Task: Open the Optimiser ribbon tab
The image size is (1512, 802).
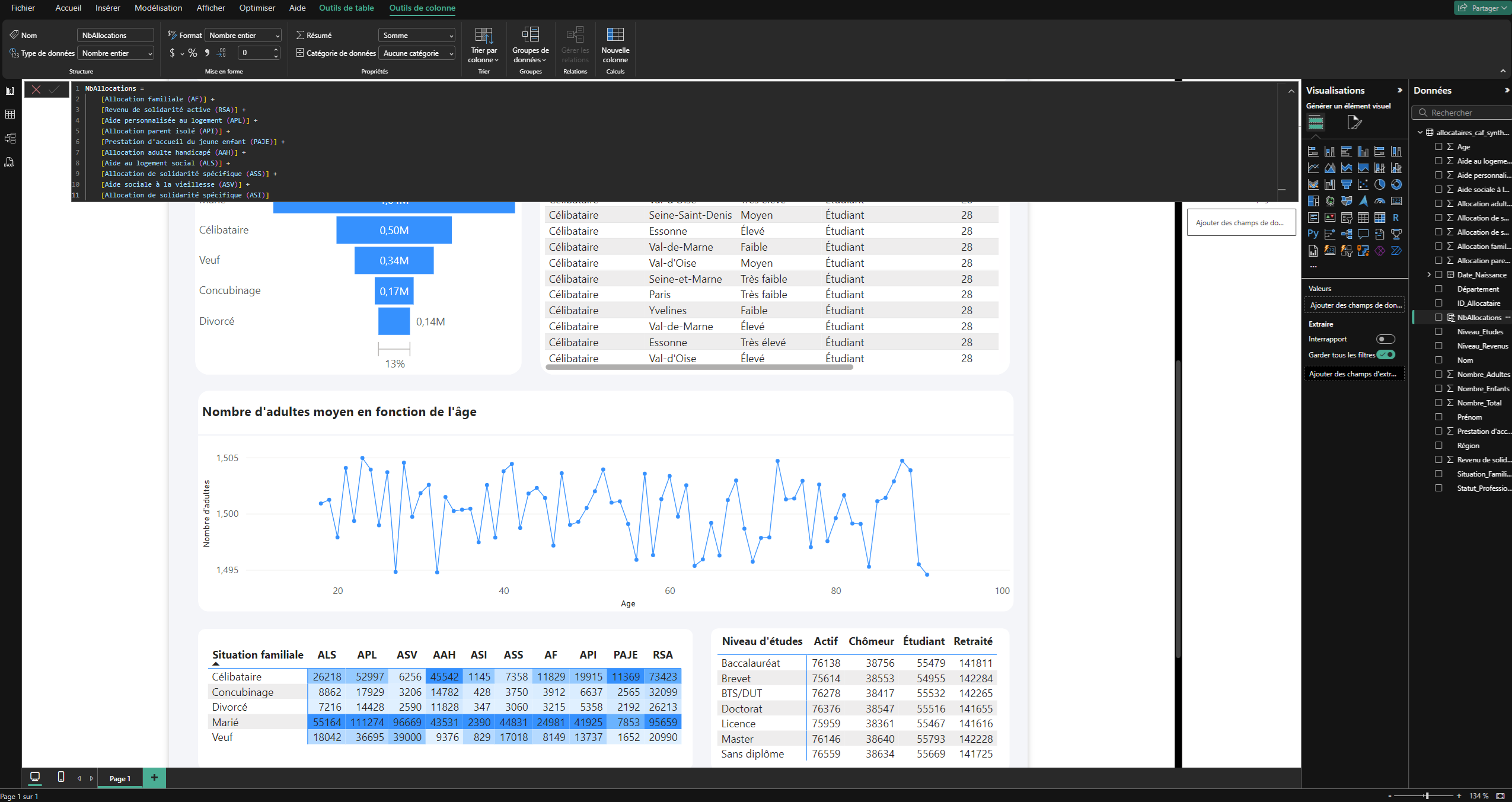Action: pos(257,8)
